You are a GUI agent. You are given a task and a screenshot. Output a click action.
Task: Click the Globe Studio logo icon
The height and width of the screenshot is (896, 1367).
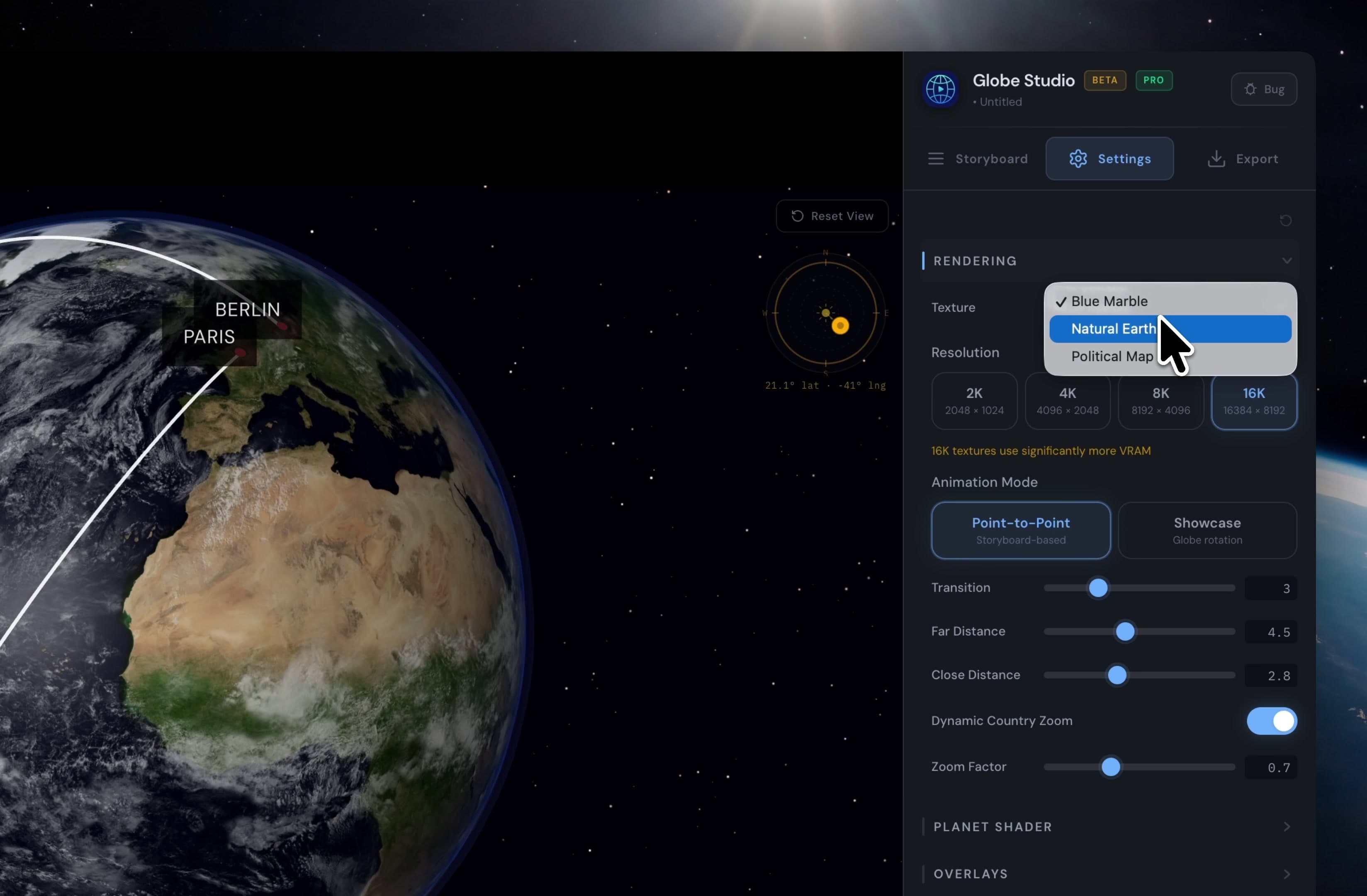click(x=940, y=89)
